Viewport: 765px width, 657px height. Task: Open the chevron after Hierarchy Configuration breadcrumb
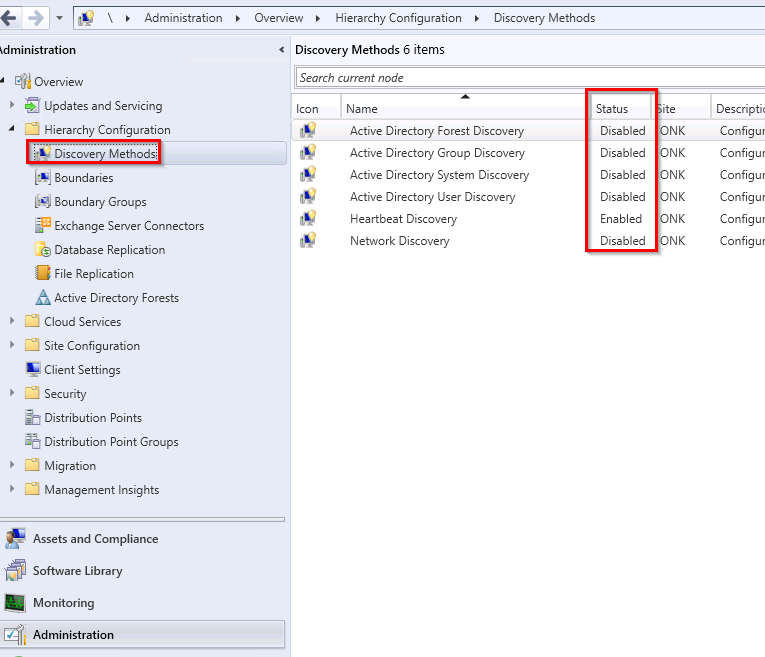pyautogui.click(x=477, y=19)
